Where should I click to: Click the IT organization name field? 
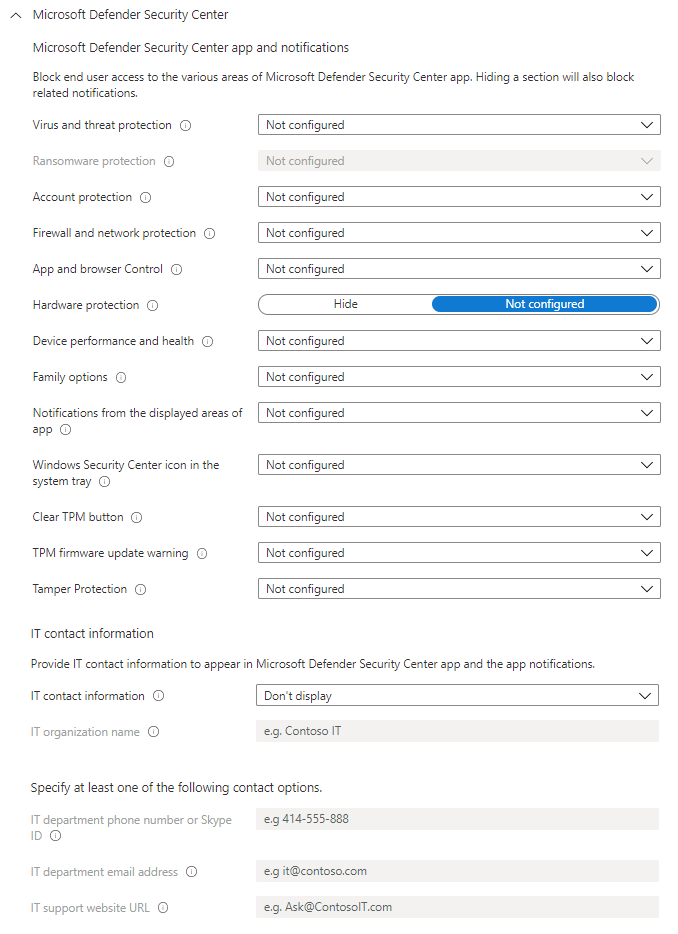(457, 732)
